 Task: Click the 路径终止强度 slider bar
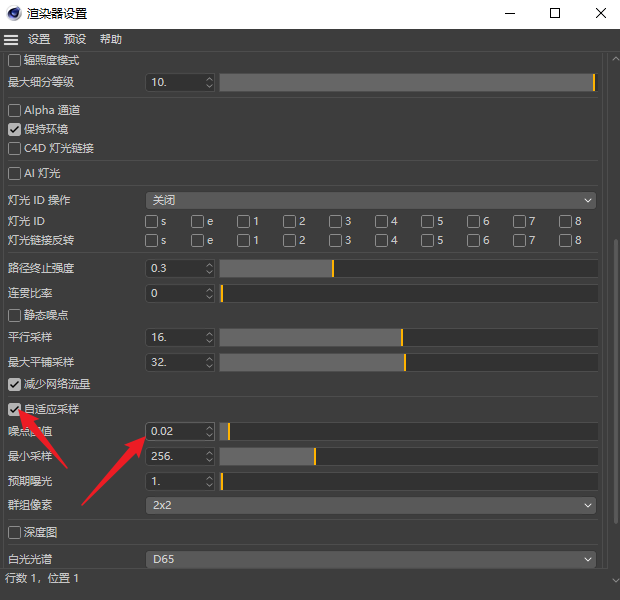coord(408,268)
